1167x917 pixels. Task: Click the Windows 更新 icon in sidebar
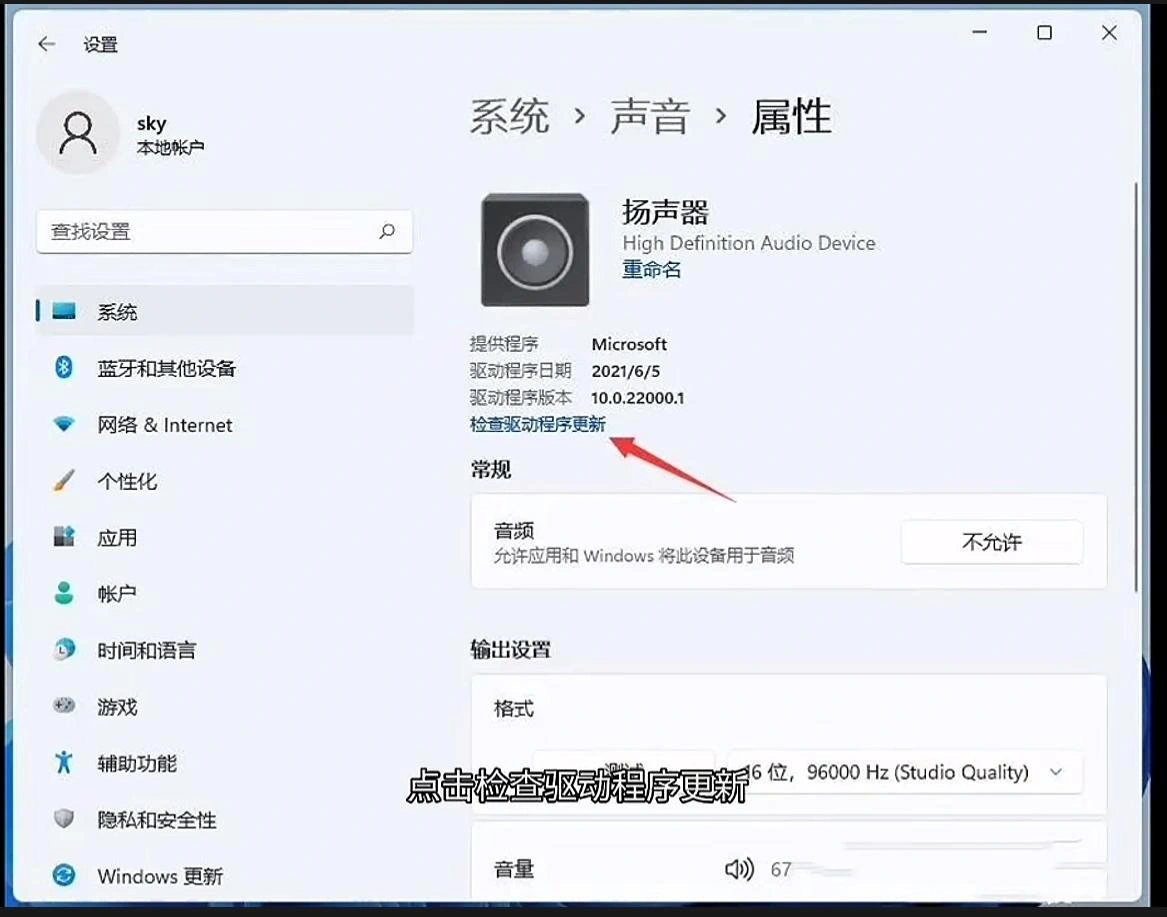[63, 876]
